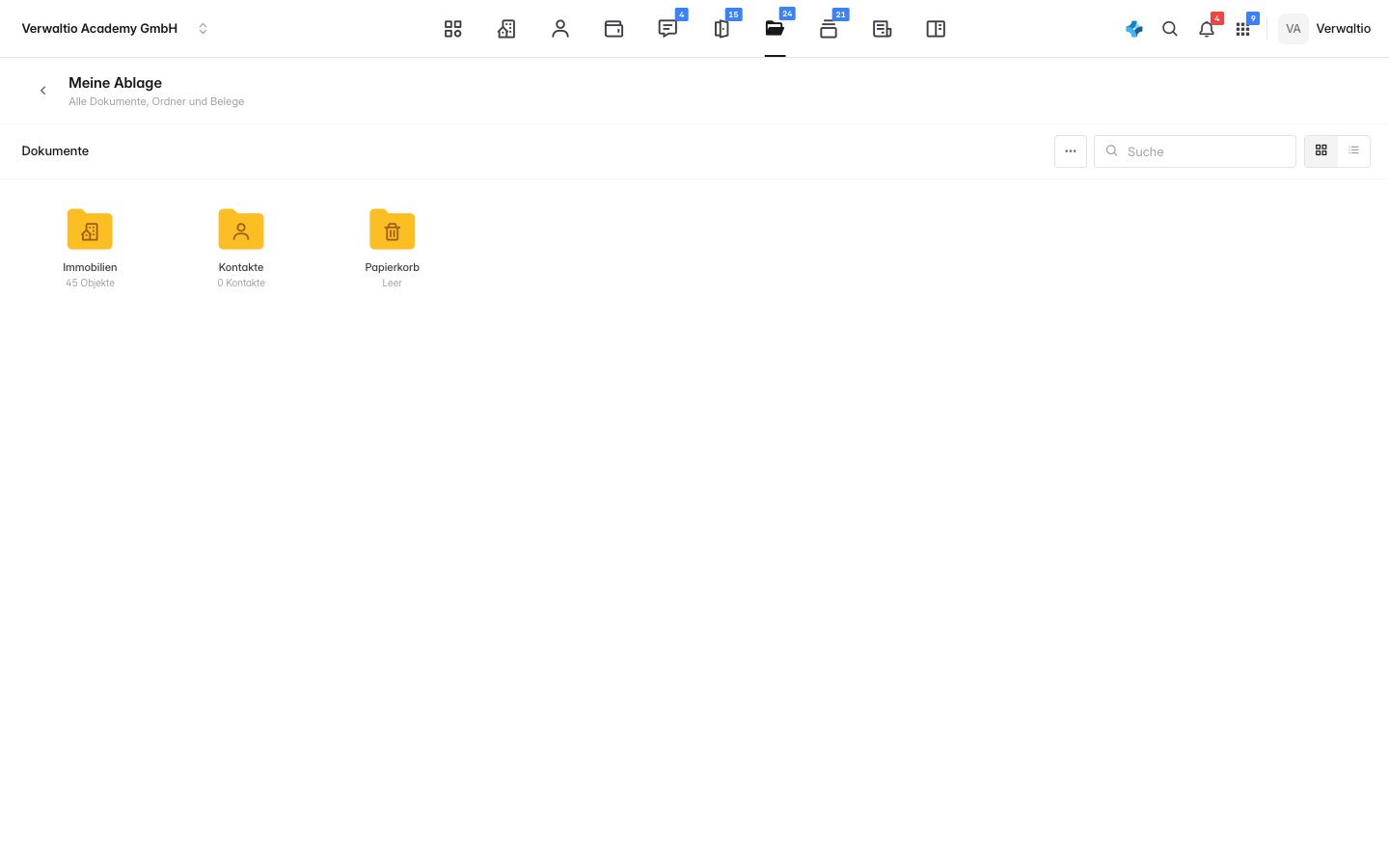The width and height of the screenshot is (1389, 868).
Task: Switch to list view layout
Action: click(x=1353, y=150)
